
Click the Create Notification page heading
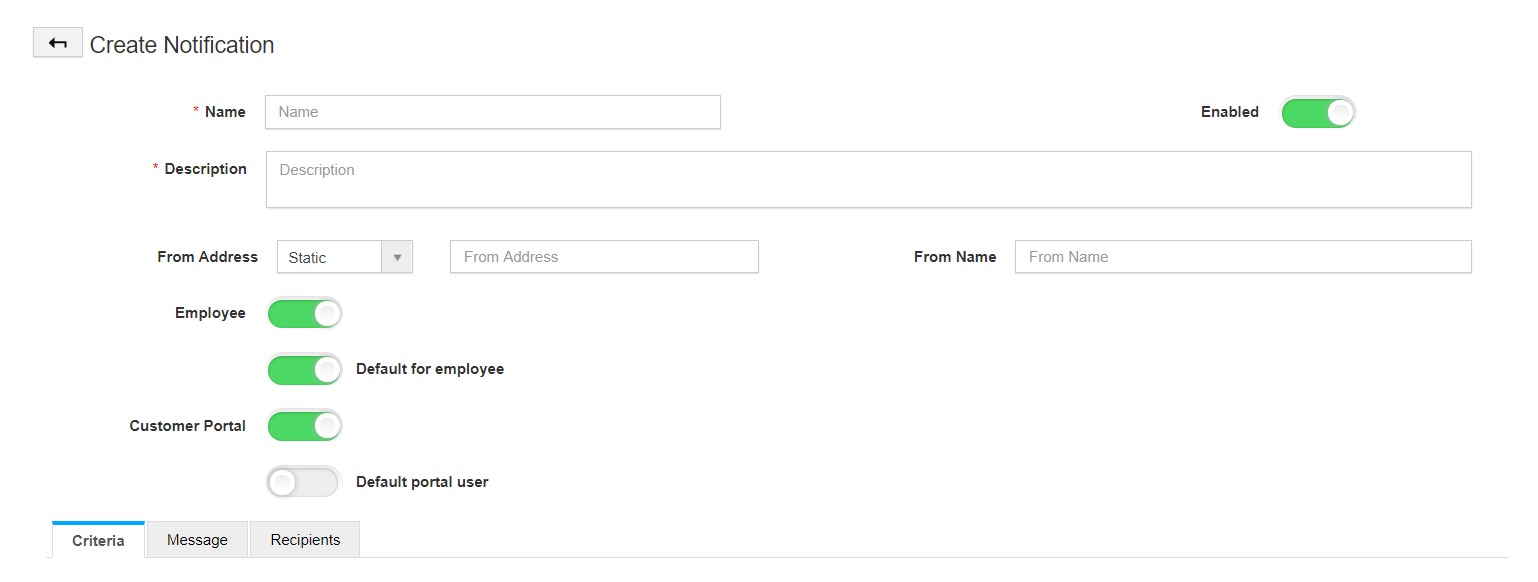coord(182,45)
